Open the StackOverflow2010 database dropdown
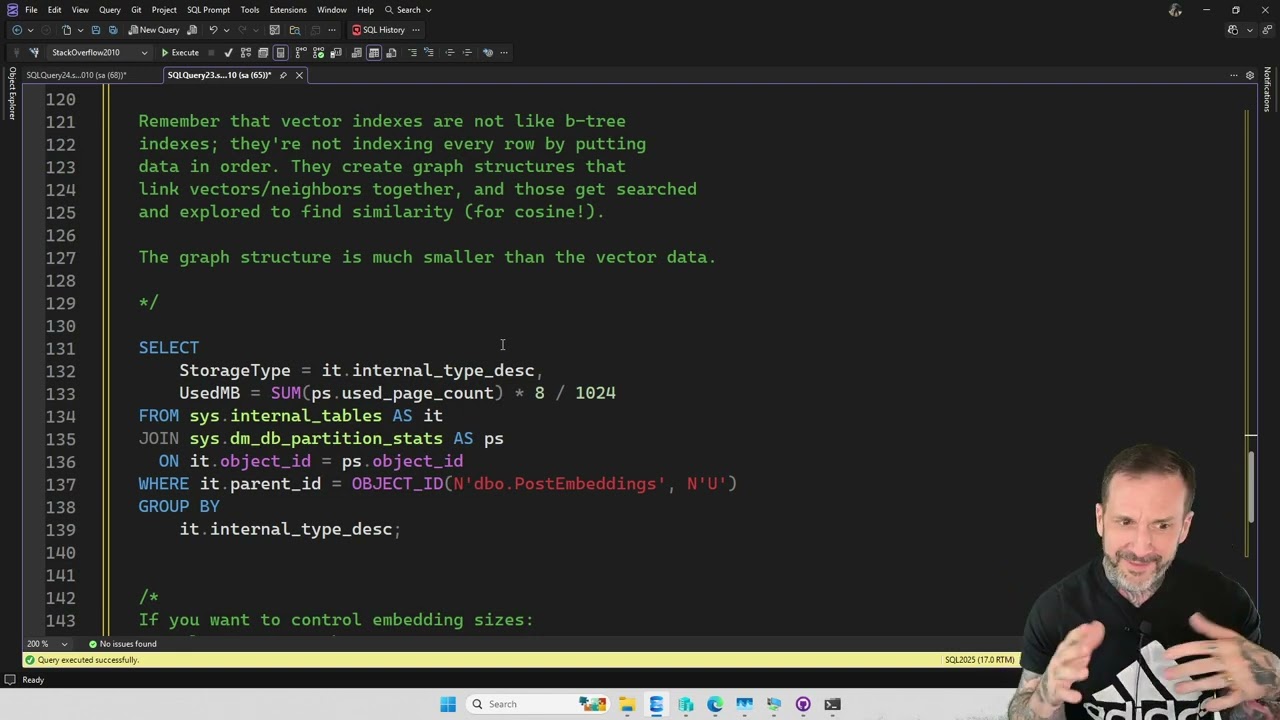 98,52
